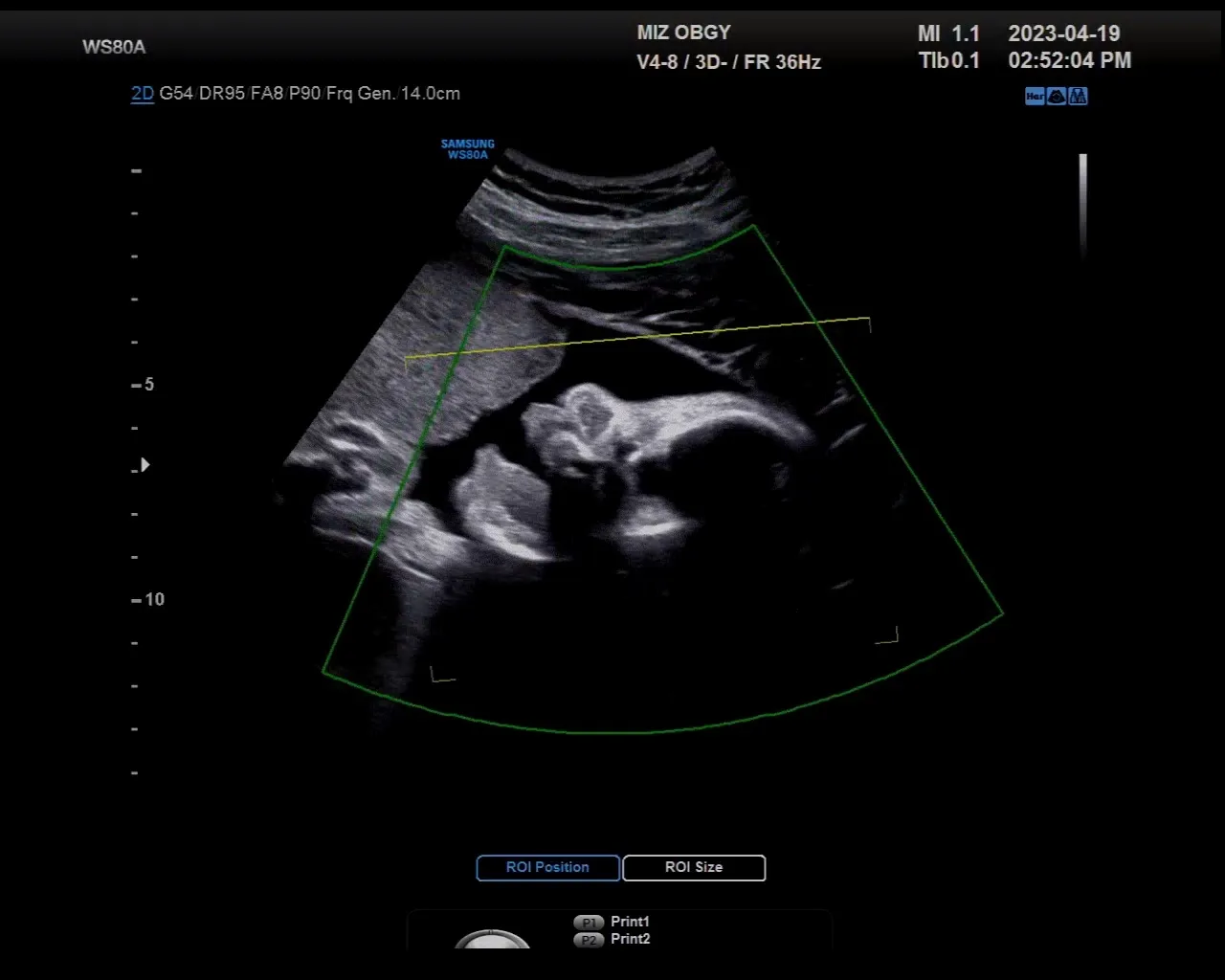Click the ultrasound sector image status icon

1057,96
